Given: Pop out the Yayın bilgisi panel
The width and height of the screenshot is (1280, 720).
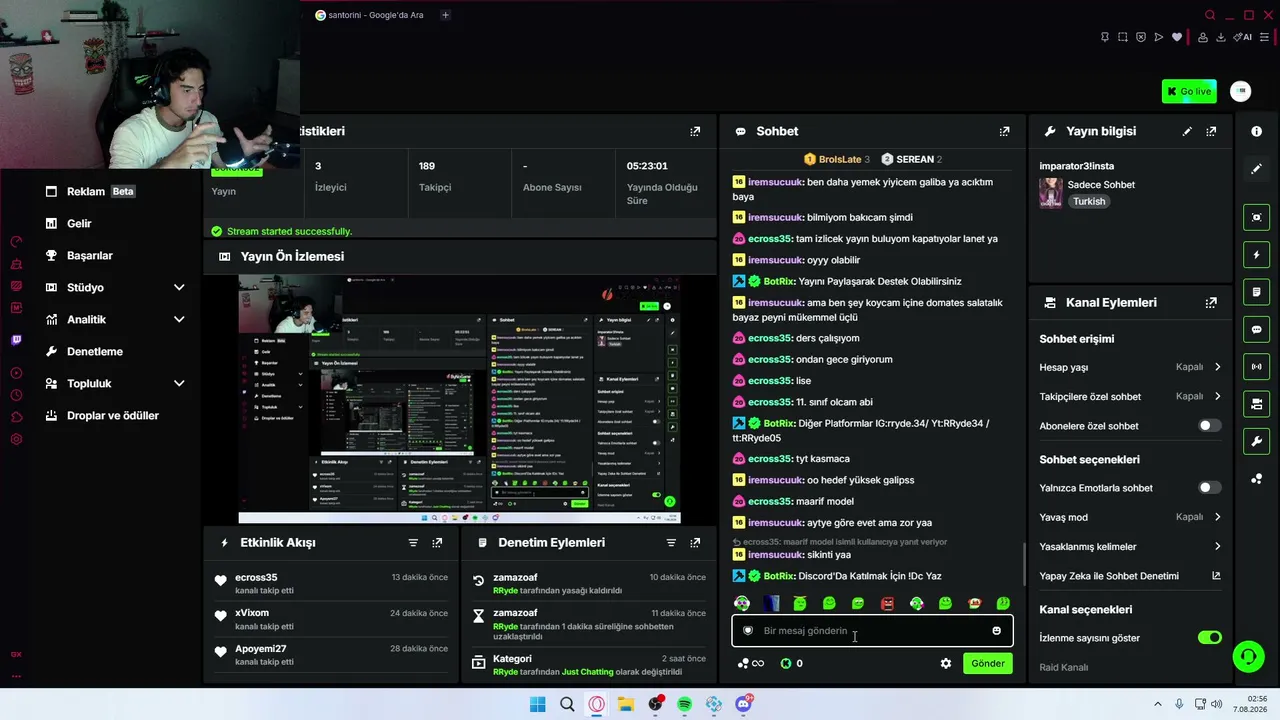Looking at the screenshot, I should 1211,131.
